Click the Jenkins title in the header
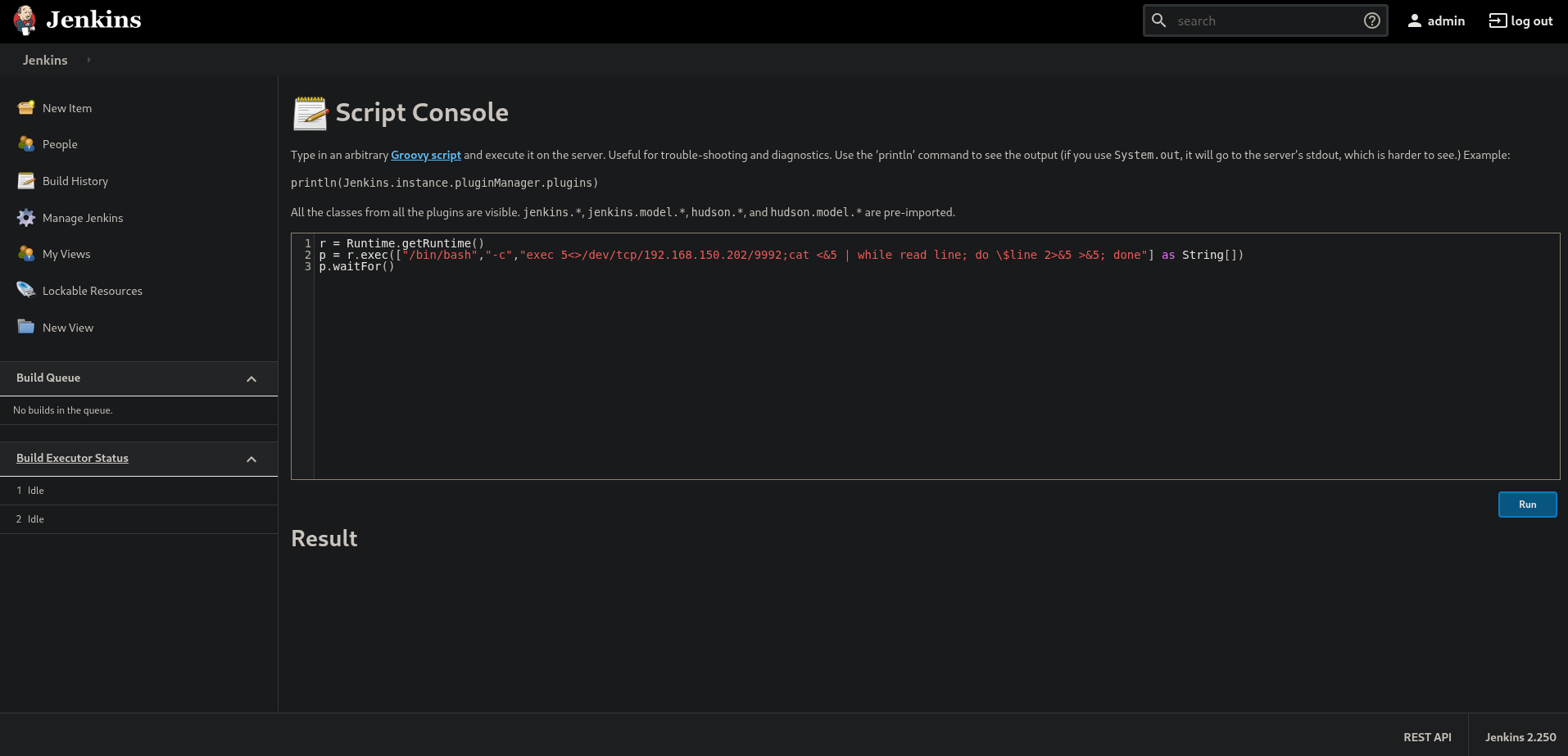The height and width of the screenshot is (756, 1568). coord(93,20)
